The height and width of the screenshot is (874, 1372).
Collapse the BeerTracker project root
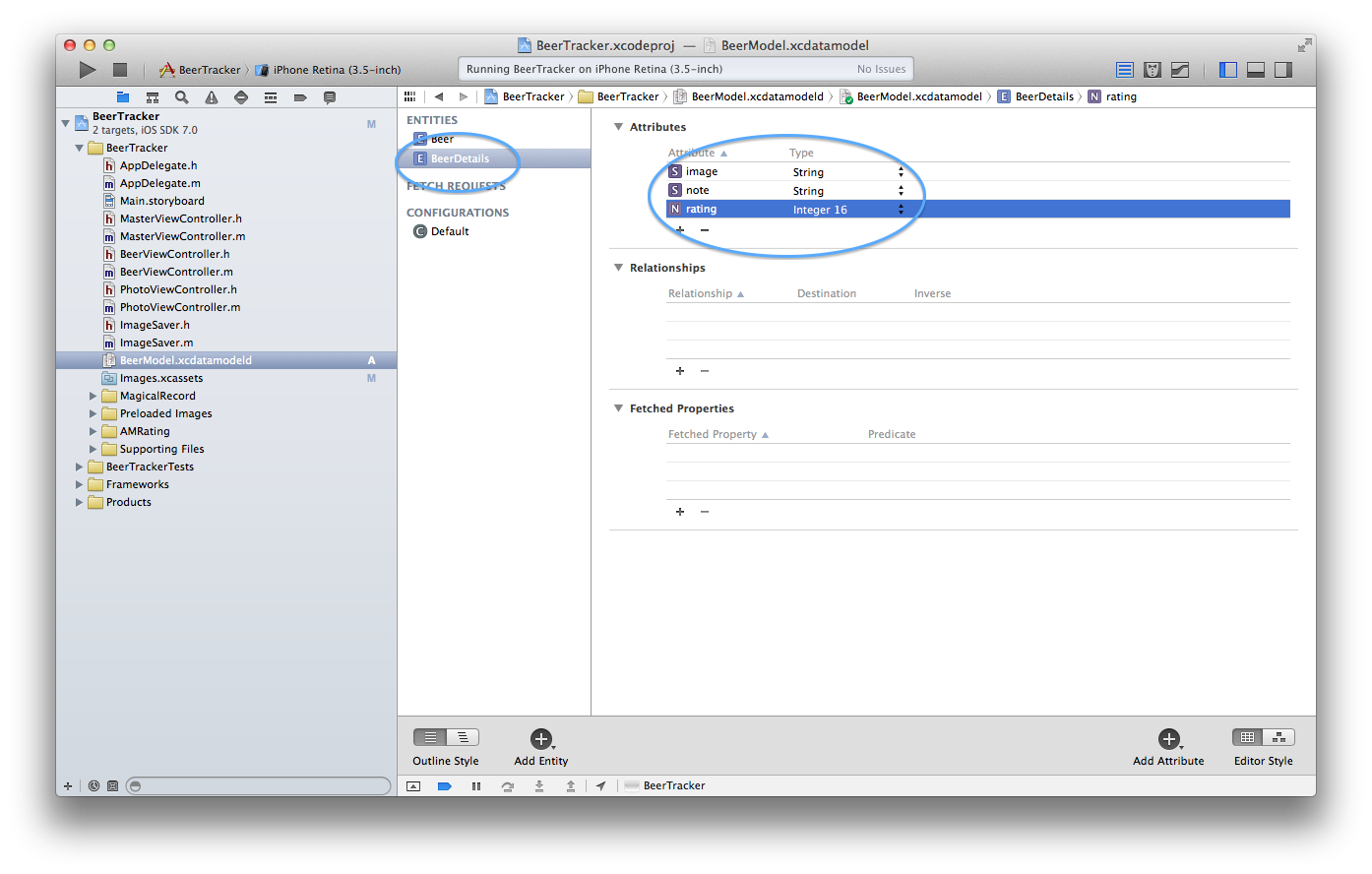pos(66,123)
